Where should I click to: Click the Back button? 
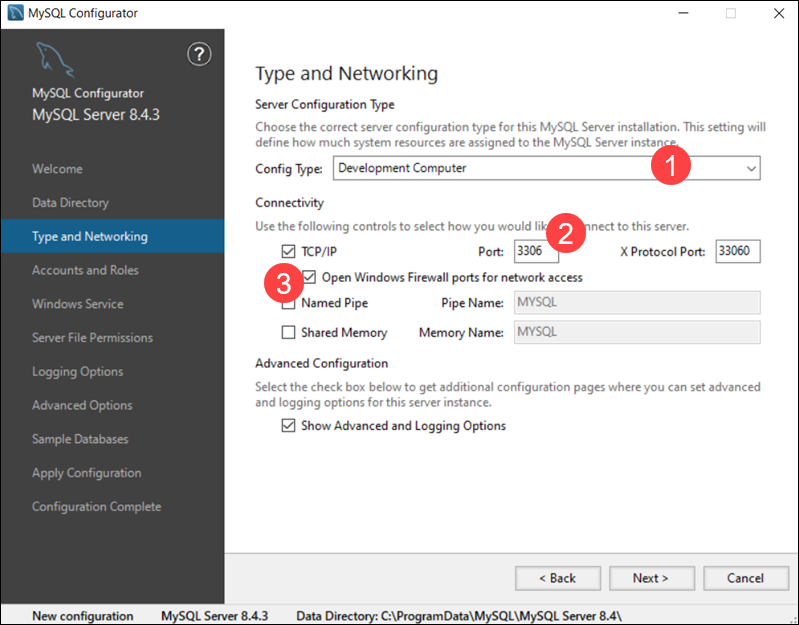coord(558,578)
